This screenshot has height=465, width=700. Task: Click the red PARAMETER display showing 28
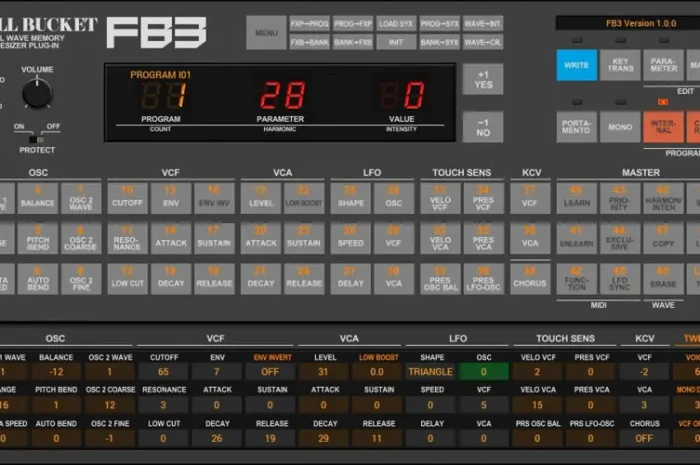(x=283, y=95)
